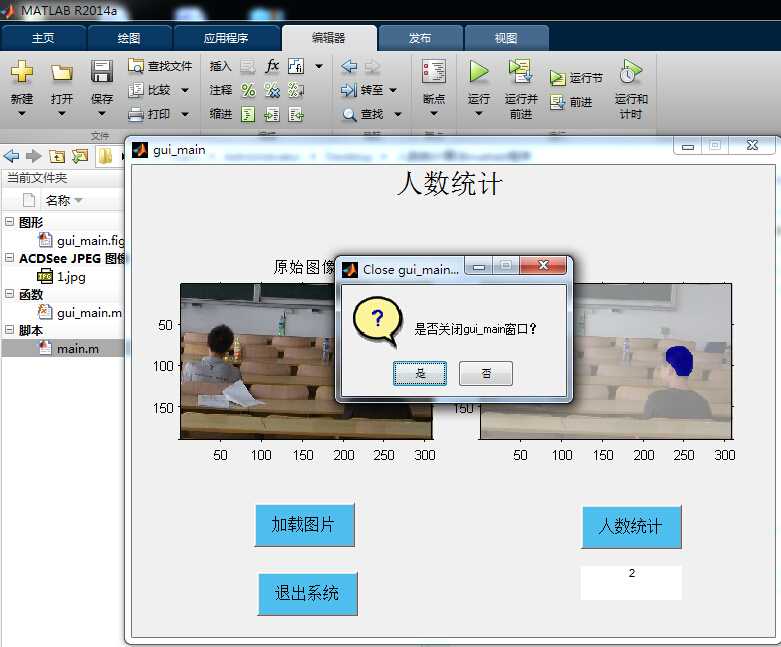Close the Close gui_main dialog
781x647 pixels.
543,265
